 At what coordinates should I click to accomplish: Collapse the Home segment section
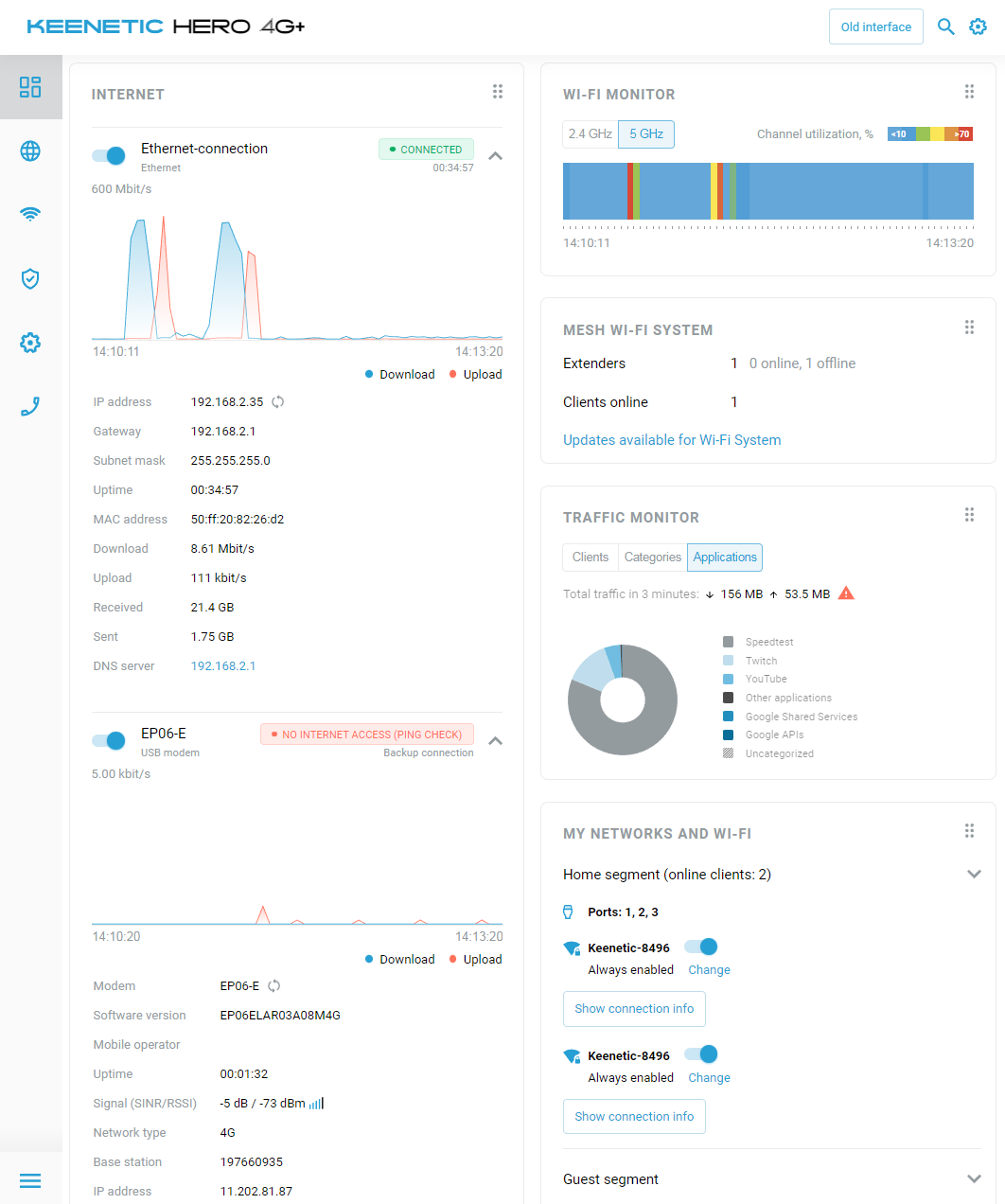pos(974,875)
